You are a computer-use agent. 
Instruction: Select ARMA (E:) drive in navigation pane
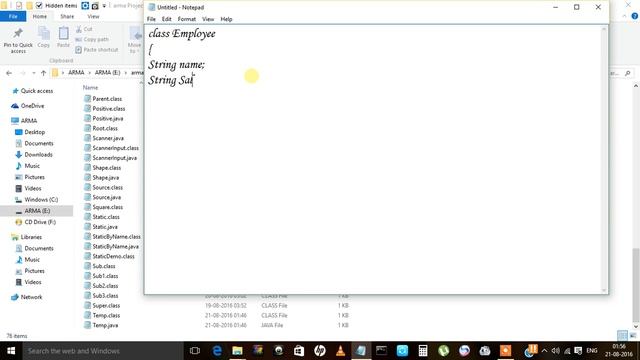pyautogui.click(x=37, y=211)
